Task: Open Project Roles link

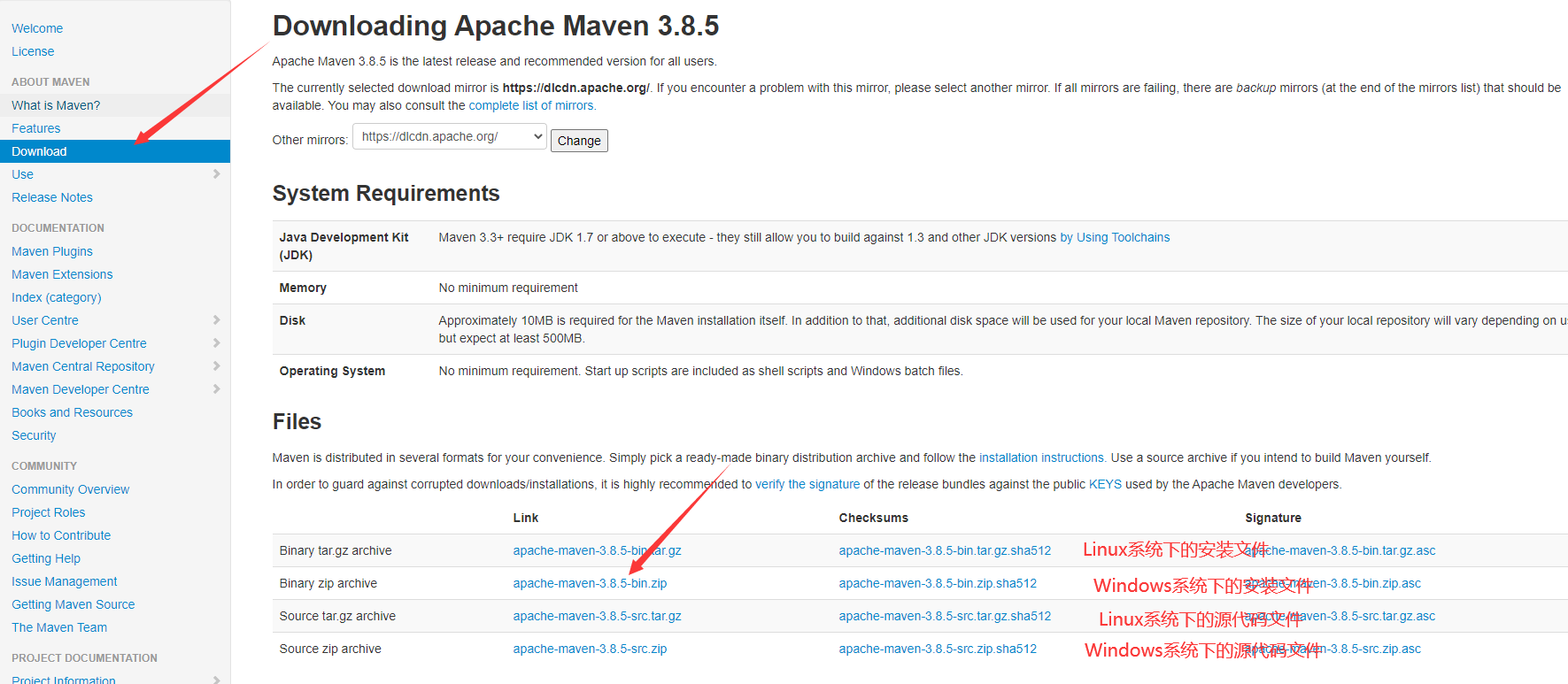Action: point(49,512)
